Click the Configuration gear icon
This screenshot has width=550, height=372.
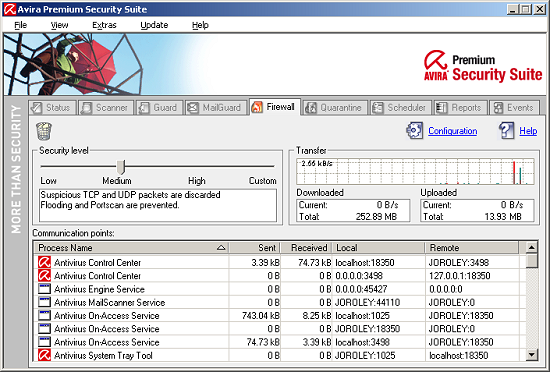tap(414, 130)
